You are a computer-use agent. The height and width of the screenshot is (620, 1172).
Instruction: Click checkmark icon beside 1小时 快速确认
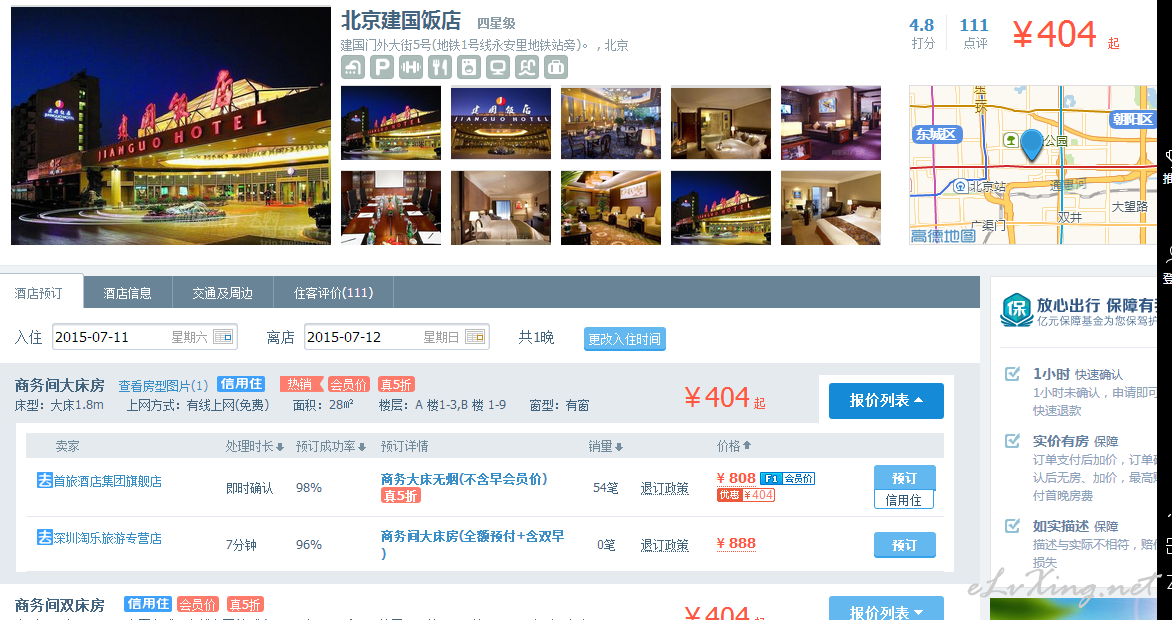pos(1012,373)
